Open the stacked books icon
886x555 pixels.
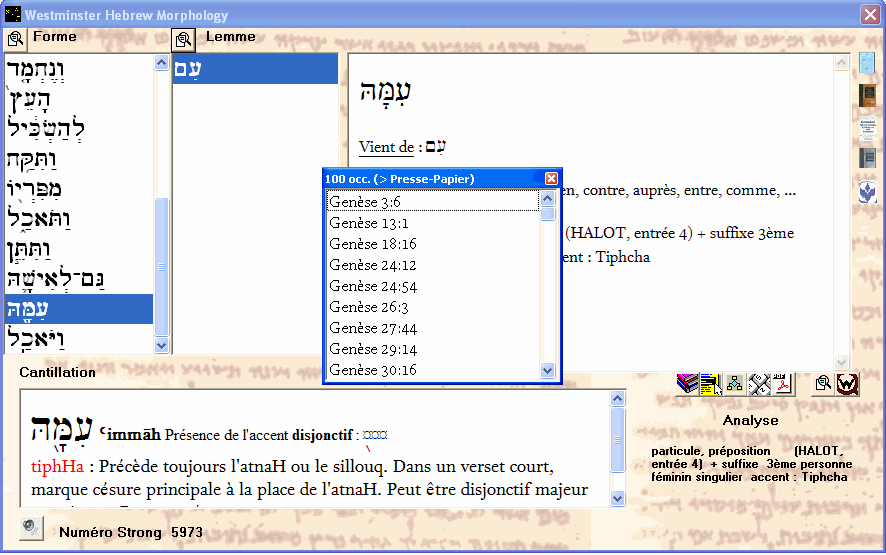coord(688,384)
